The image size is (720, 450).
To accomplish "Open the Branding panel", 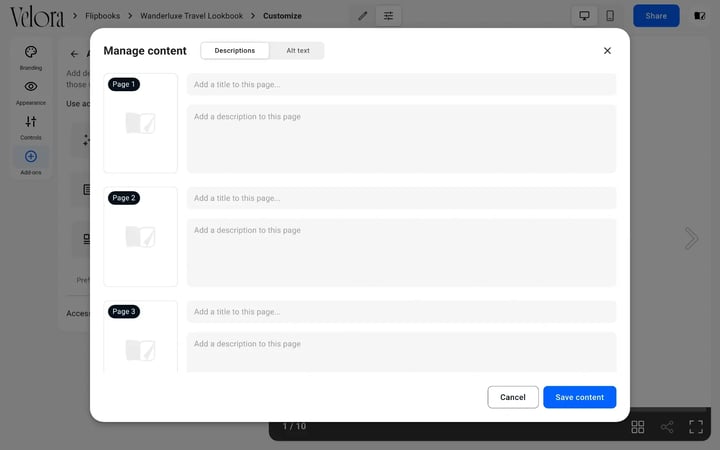I will point(31,58).
